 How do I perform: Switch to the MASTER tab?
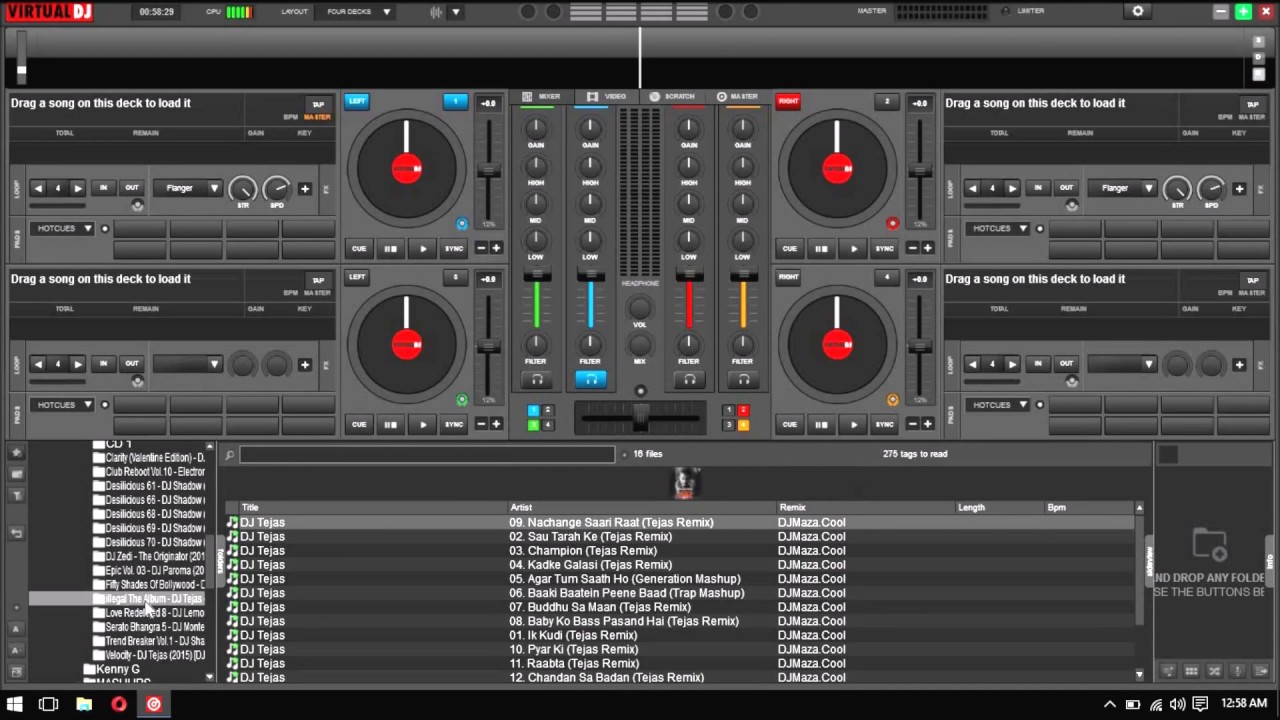737,97
